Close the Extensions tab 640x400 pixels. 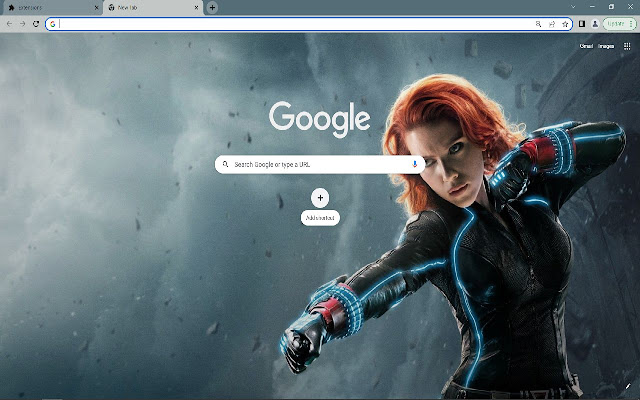[97, 8]
